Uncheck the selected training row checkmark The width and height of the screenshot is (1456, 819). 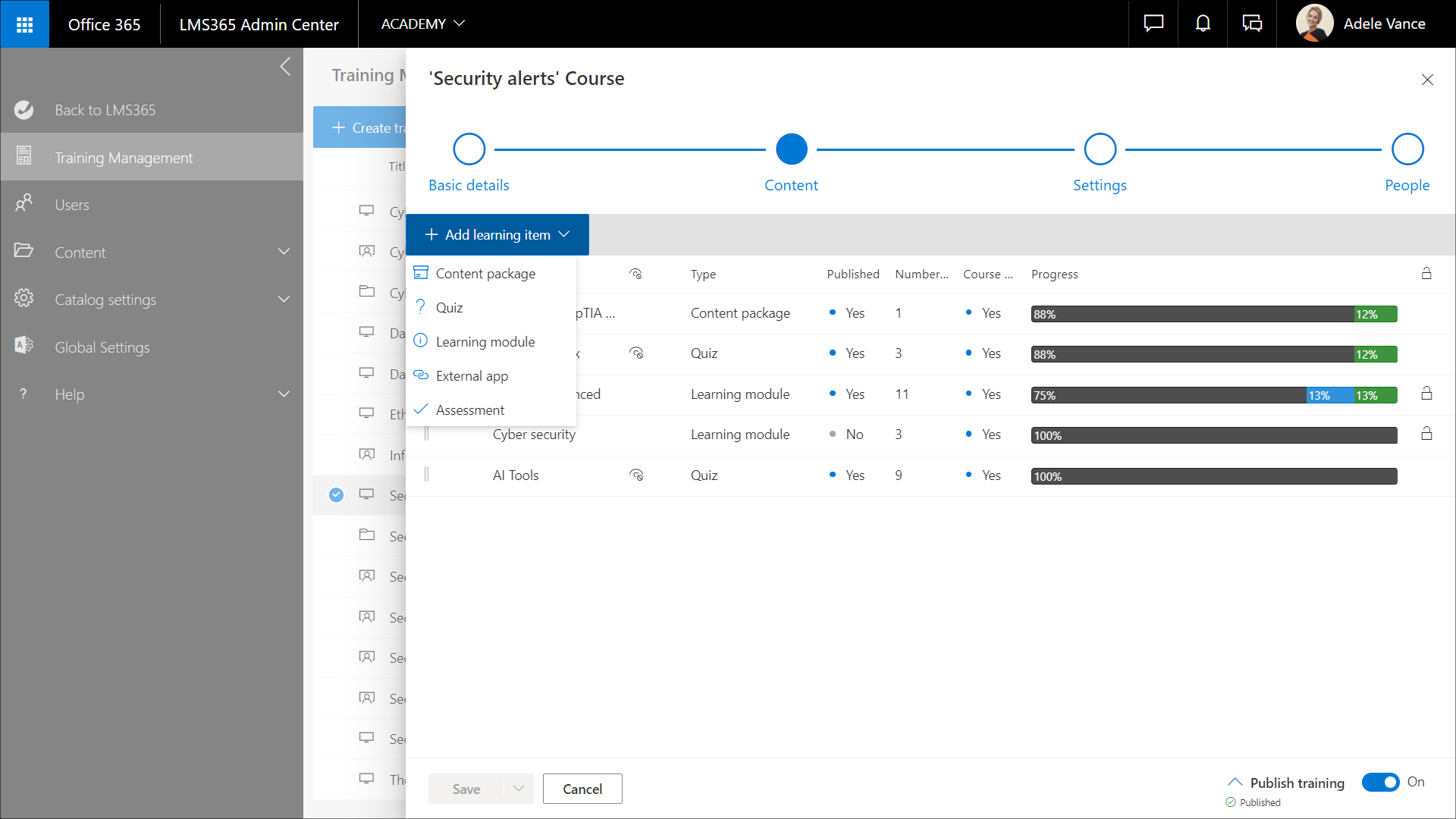click(336, 495)
